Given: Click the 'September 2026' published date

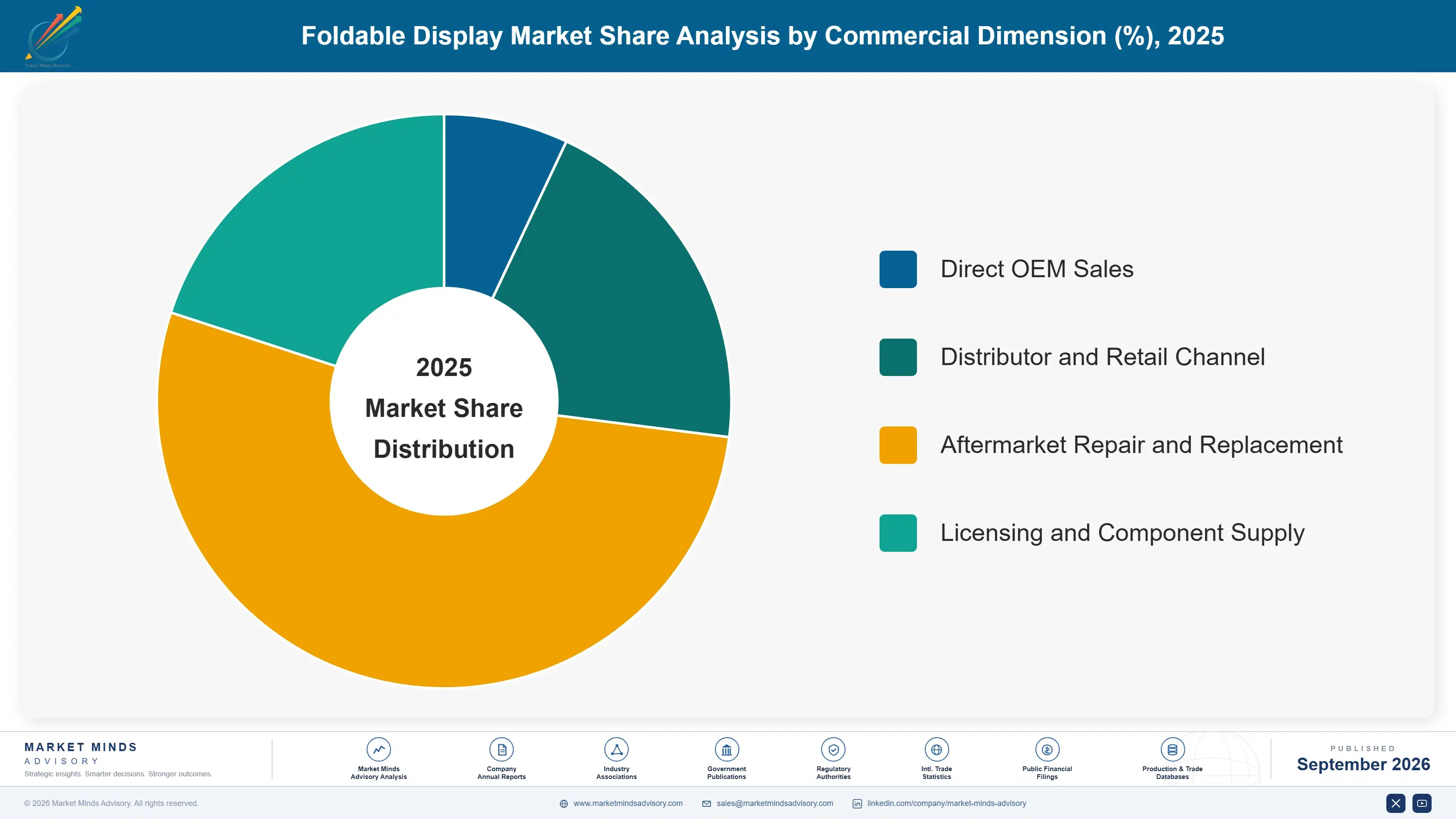Looking at the screenshot, I should pos(1363,764).
